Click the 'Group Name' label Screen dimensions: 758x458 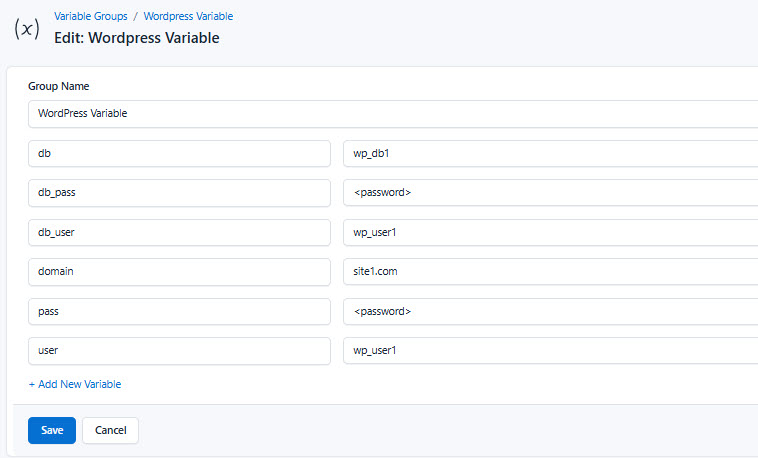58,86
